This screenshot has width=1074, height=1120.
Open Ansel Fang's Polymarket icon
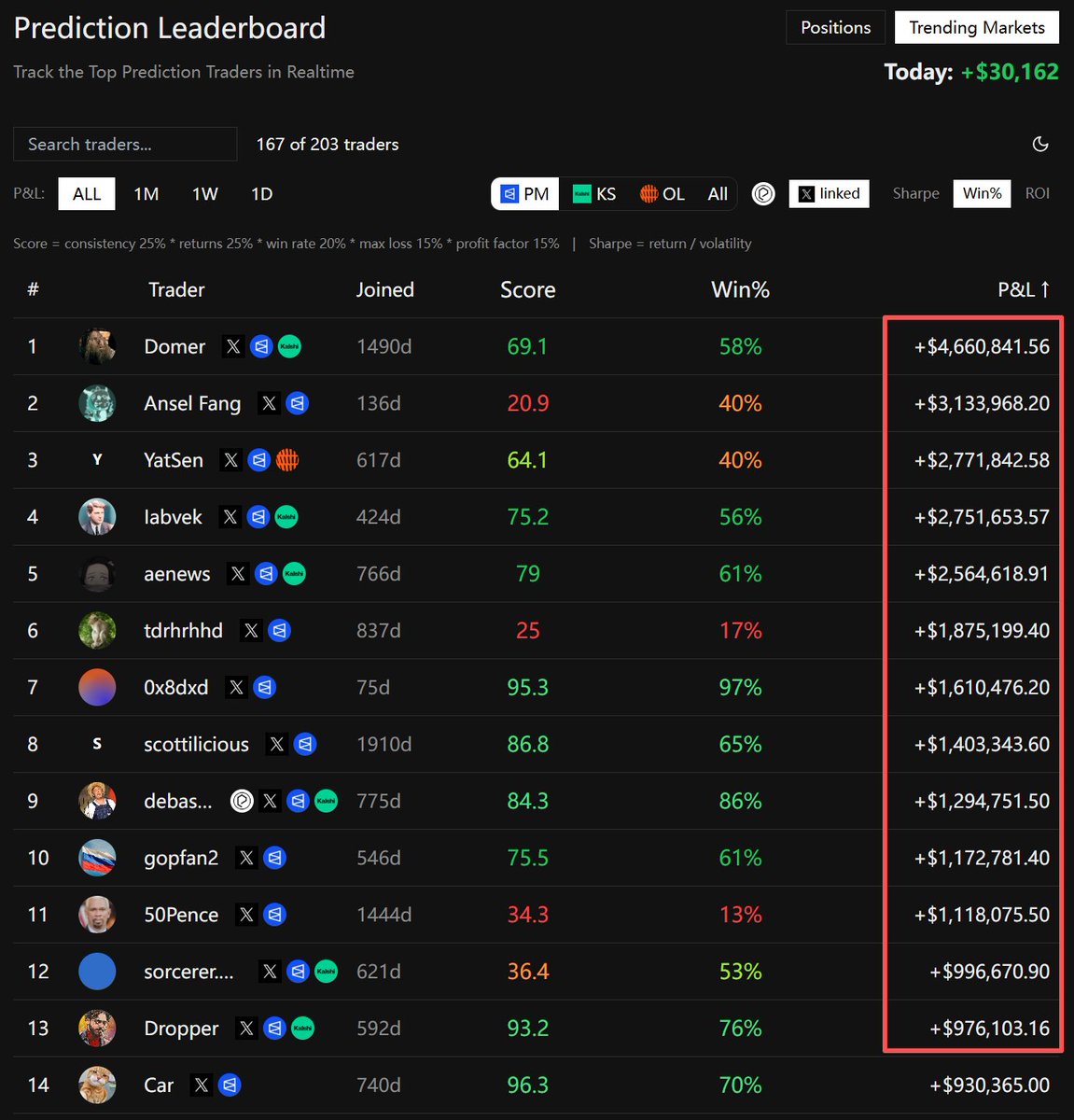click(x=298, y=403)
